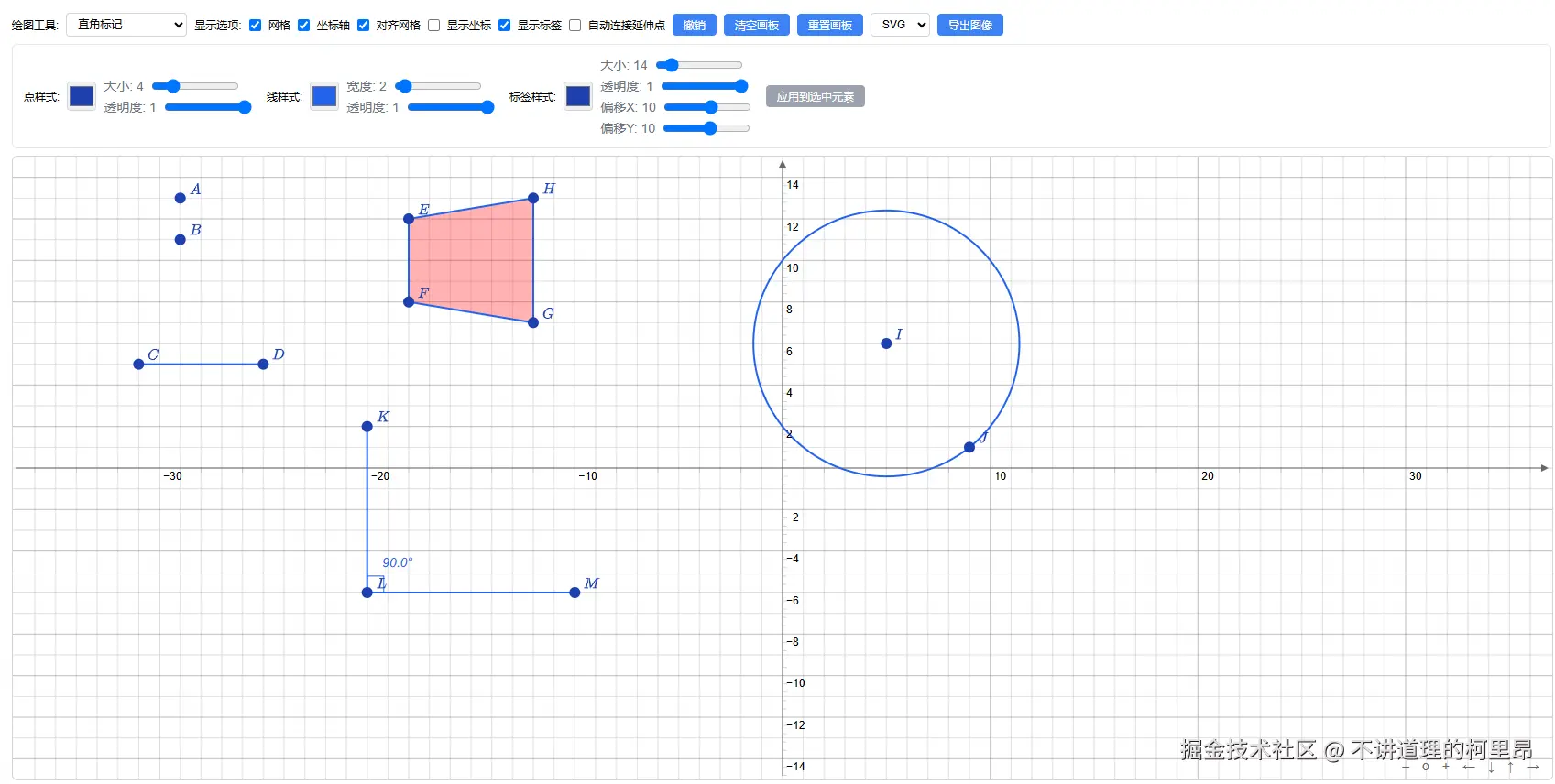The height and width of the screenshot is (784, 1555).
Task: Open the SVG export format dropdown
Action: click(900, 25)
